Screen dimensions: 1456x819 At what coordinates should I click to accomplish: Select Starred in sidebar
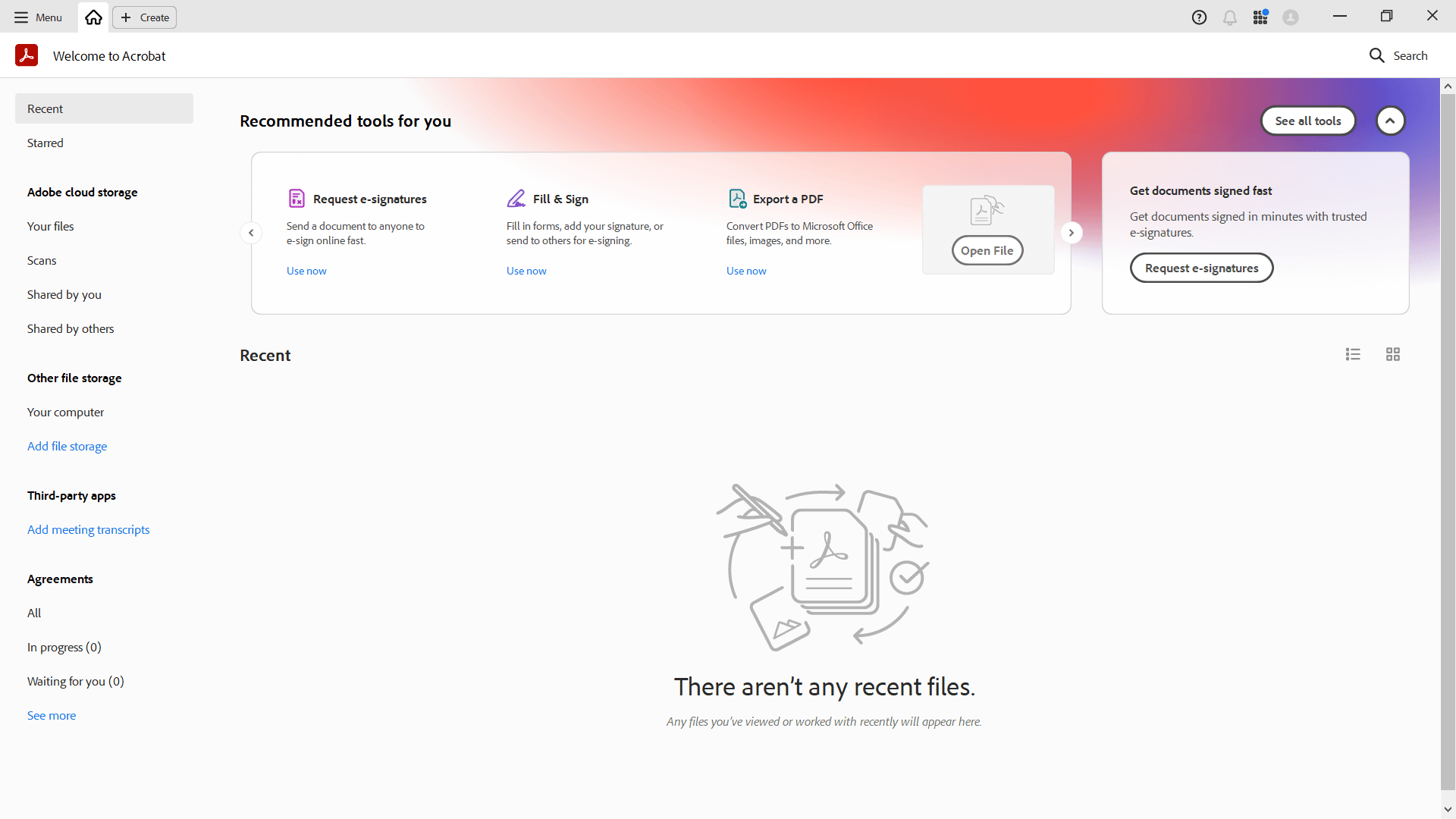[x=104, y=143]
